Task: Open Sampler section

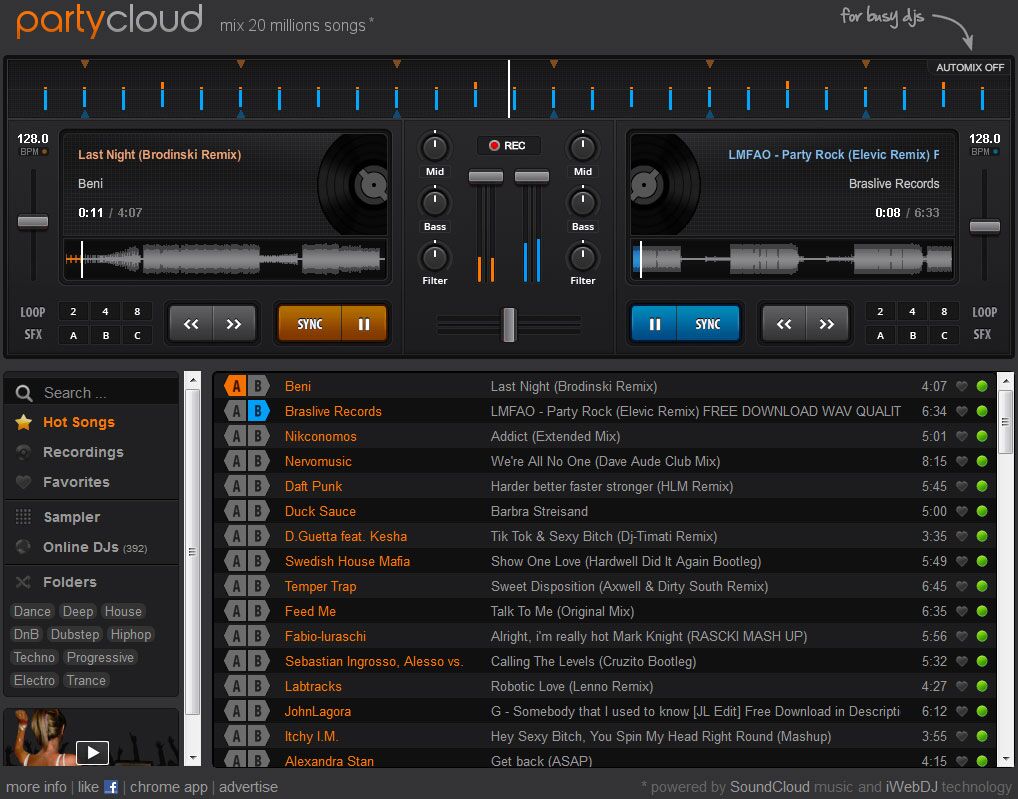Action: [x=71, y=517]
